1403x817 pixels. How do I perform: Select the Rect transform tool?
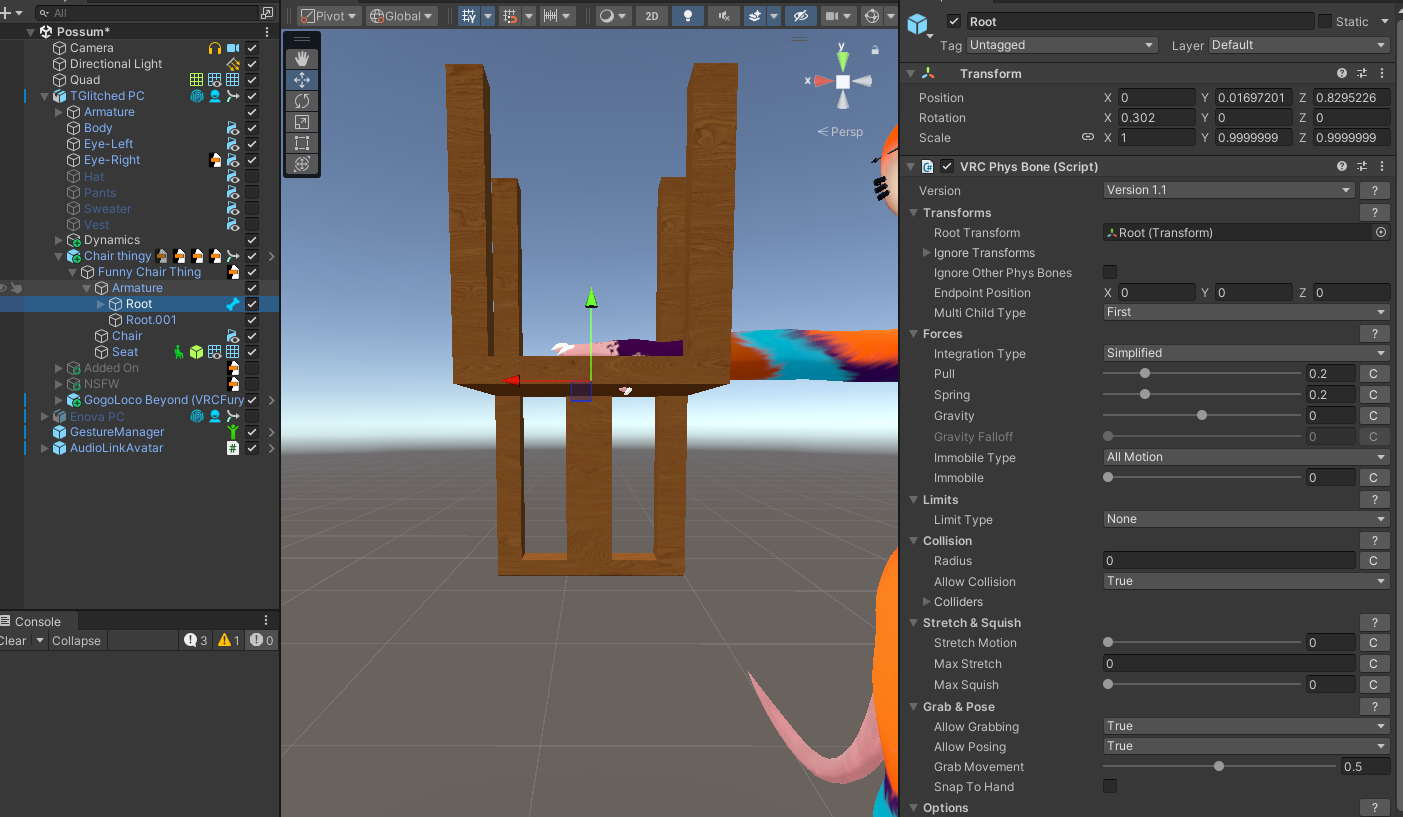pyautogui.click(x=302, y=143)
